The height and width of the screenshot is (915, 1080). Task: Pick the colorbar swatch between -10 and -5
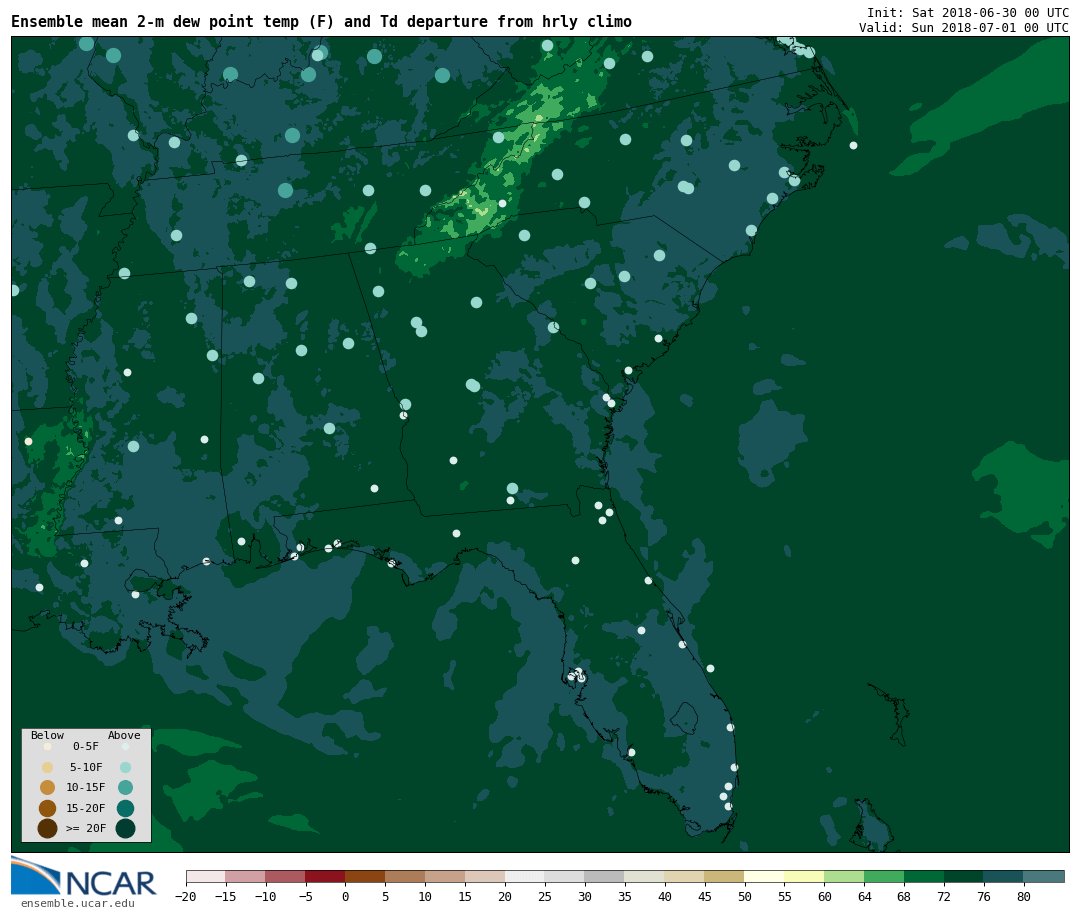click(x=286, y=876)
